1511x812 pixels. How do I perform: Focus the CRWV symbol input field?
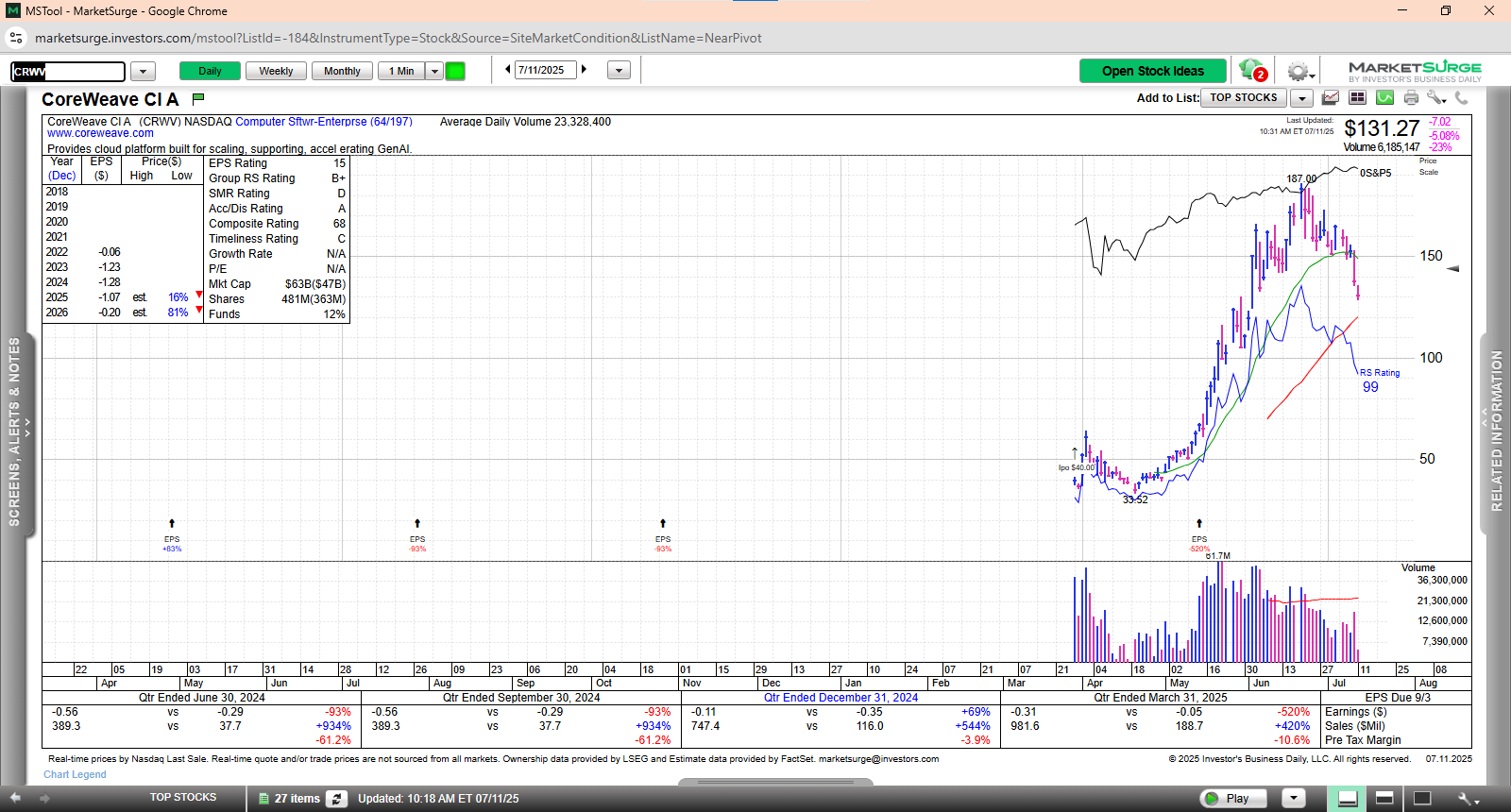click(68, 71)
